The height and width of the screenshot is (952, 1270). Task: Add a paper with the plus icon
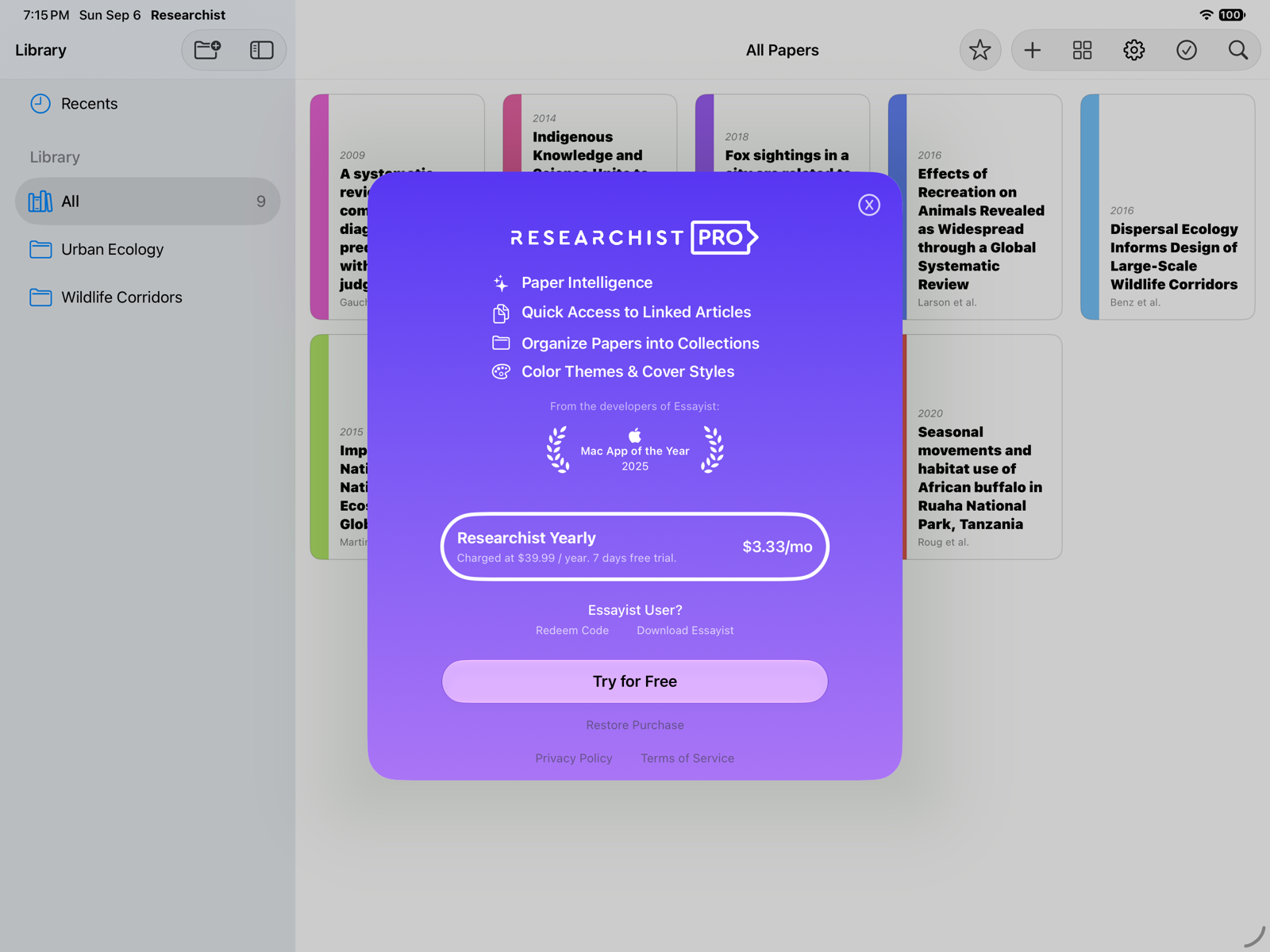click(1032, 50)
